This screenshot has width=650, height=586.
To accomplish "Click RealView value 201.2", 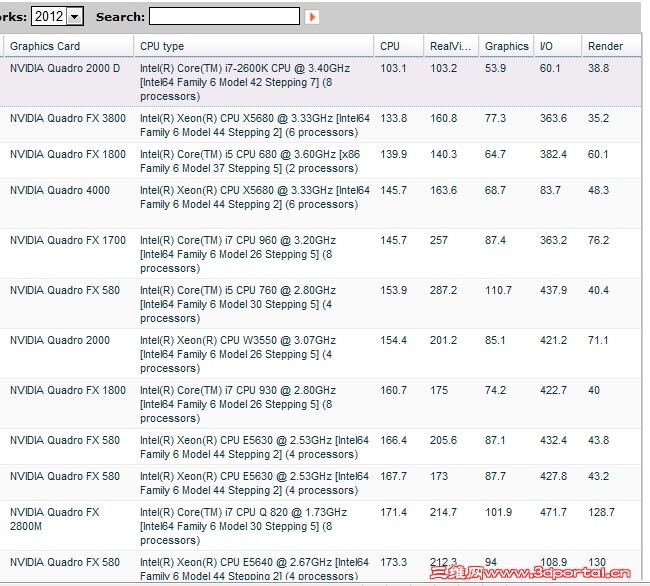I will [x=443, y=340].
